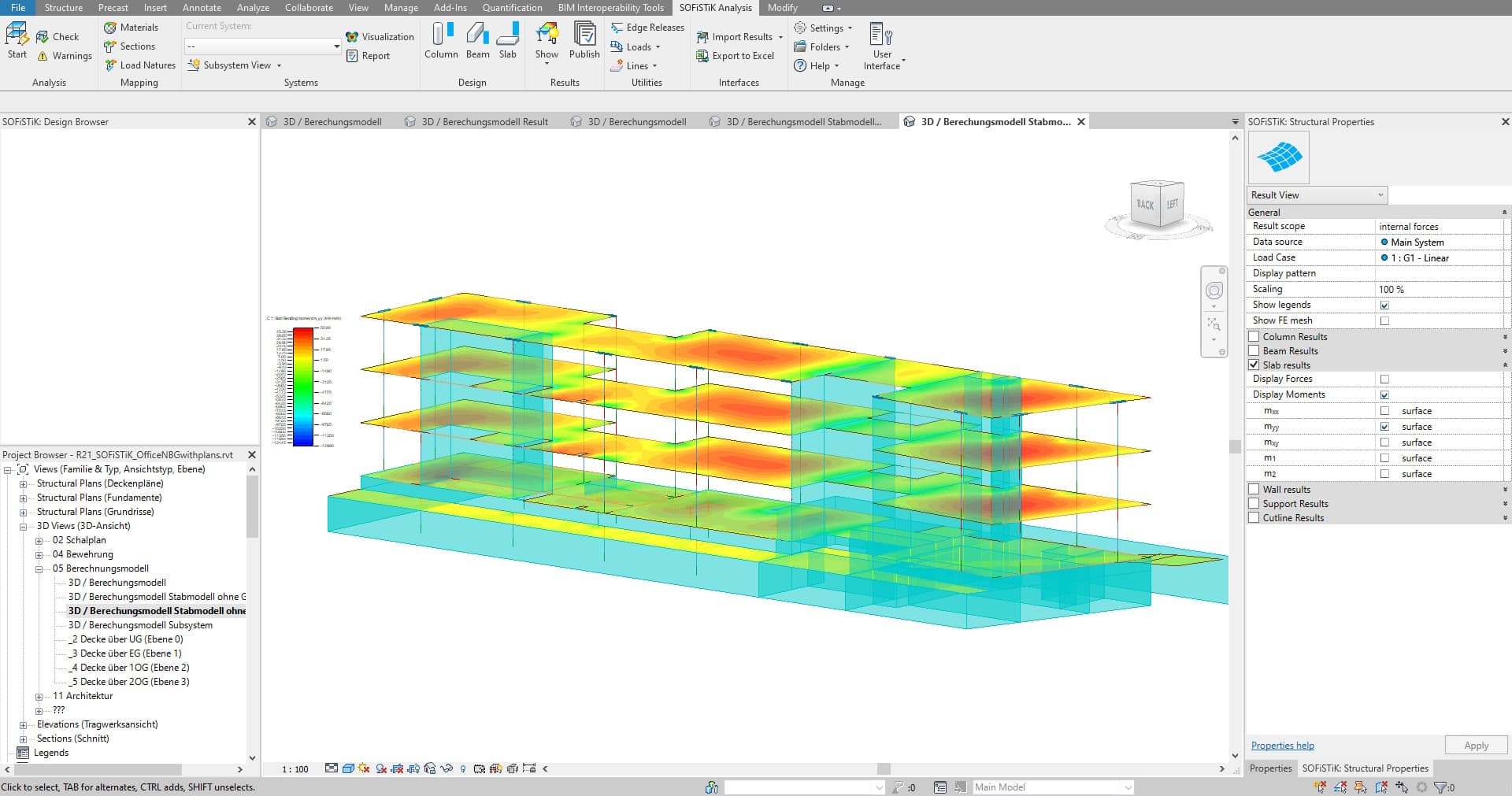Open the Properties help link

click(x=1282, y=746)
